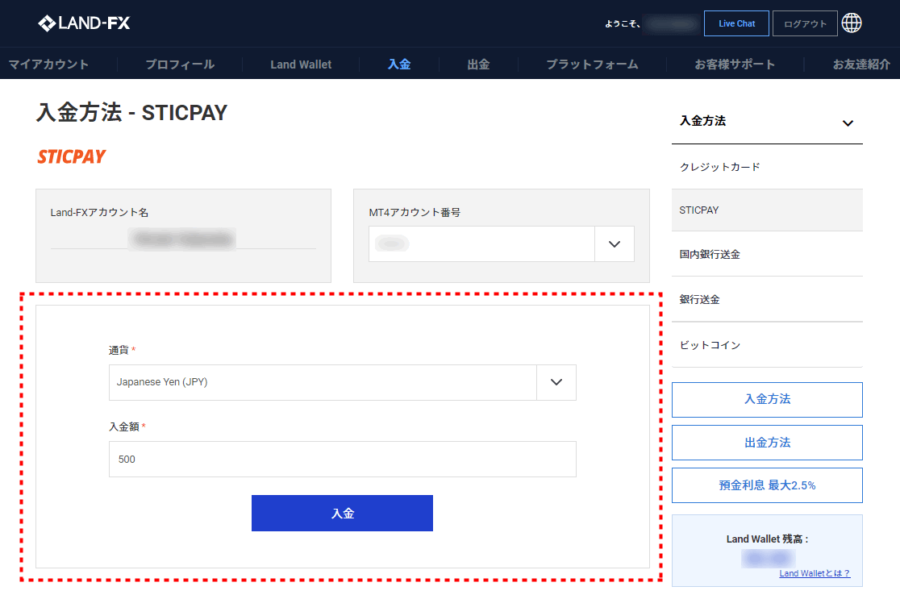Open お客様サポート menu item
900x595 pixels.
[x=735, y=64]
